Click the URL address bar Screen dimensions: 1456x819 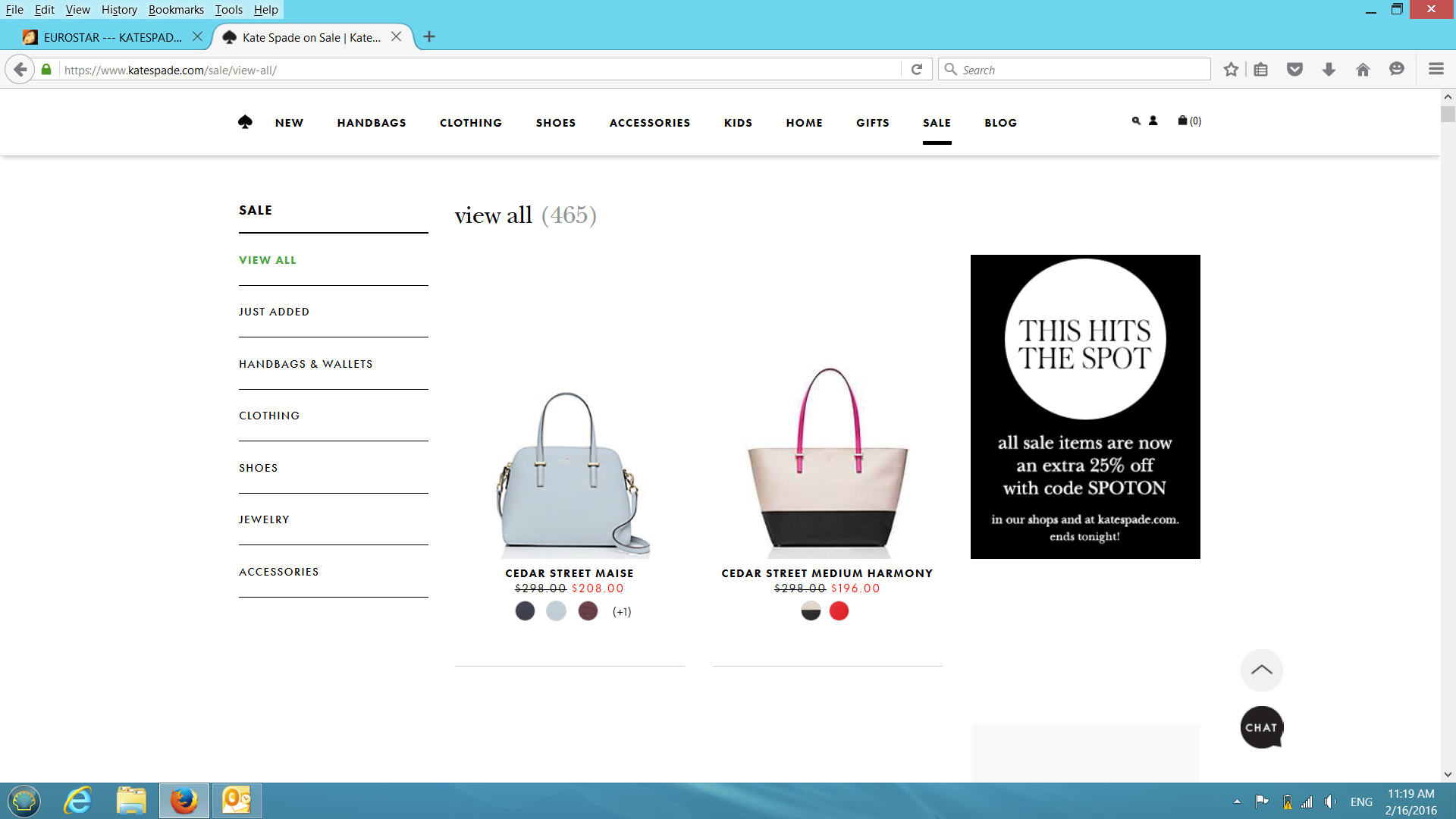tap(478, 70)
